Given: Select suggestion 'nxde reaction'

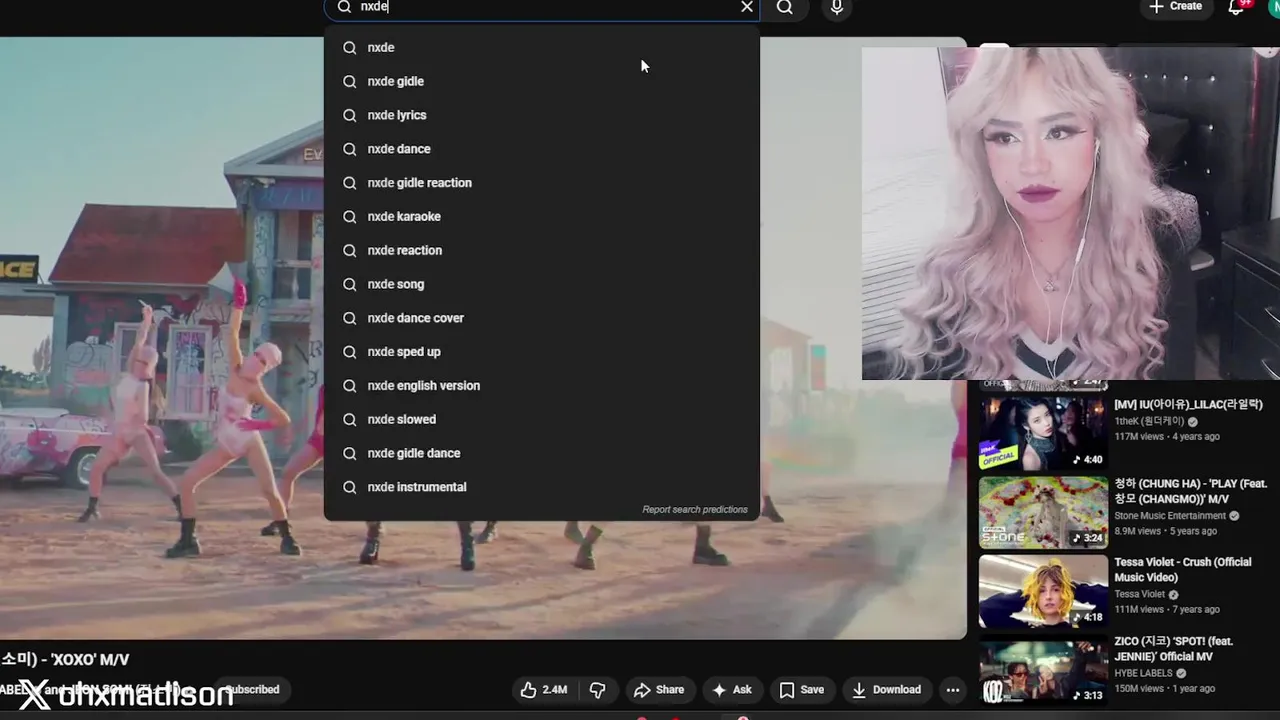Looking at the screenshot, I should 541,250.
